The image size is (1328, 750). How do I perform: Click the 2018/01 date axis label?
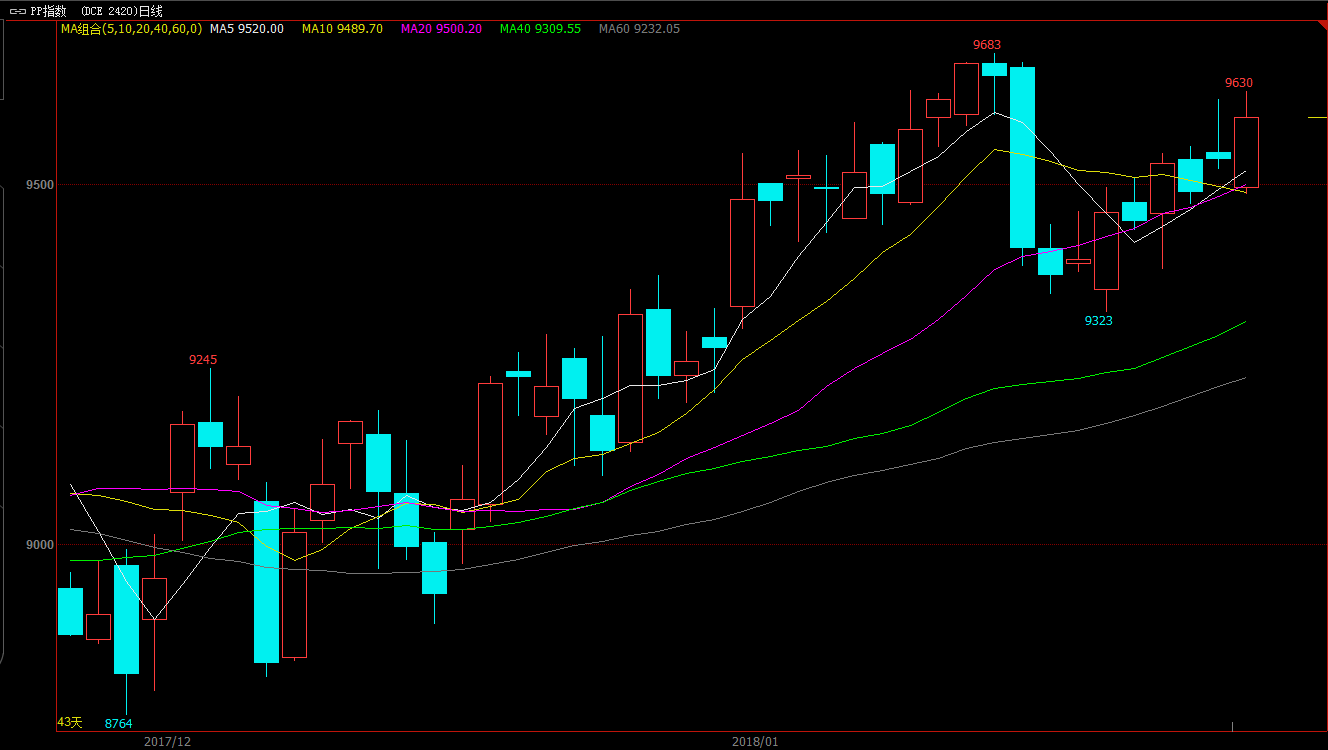coord(755,741)
